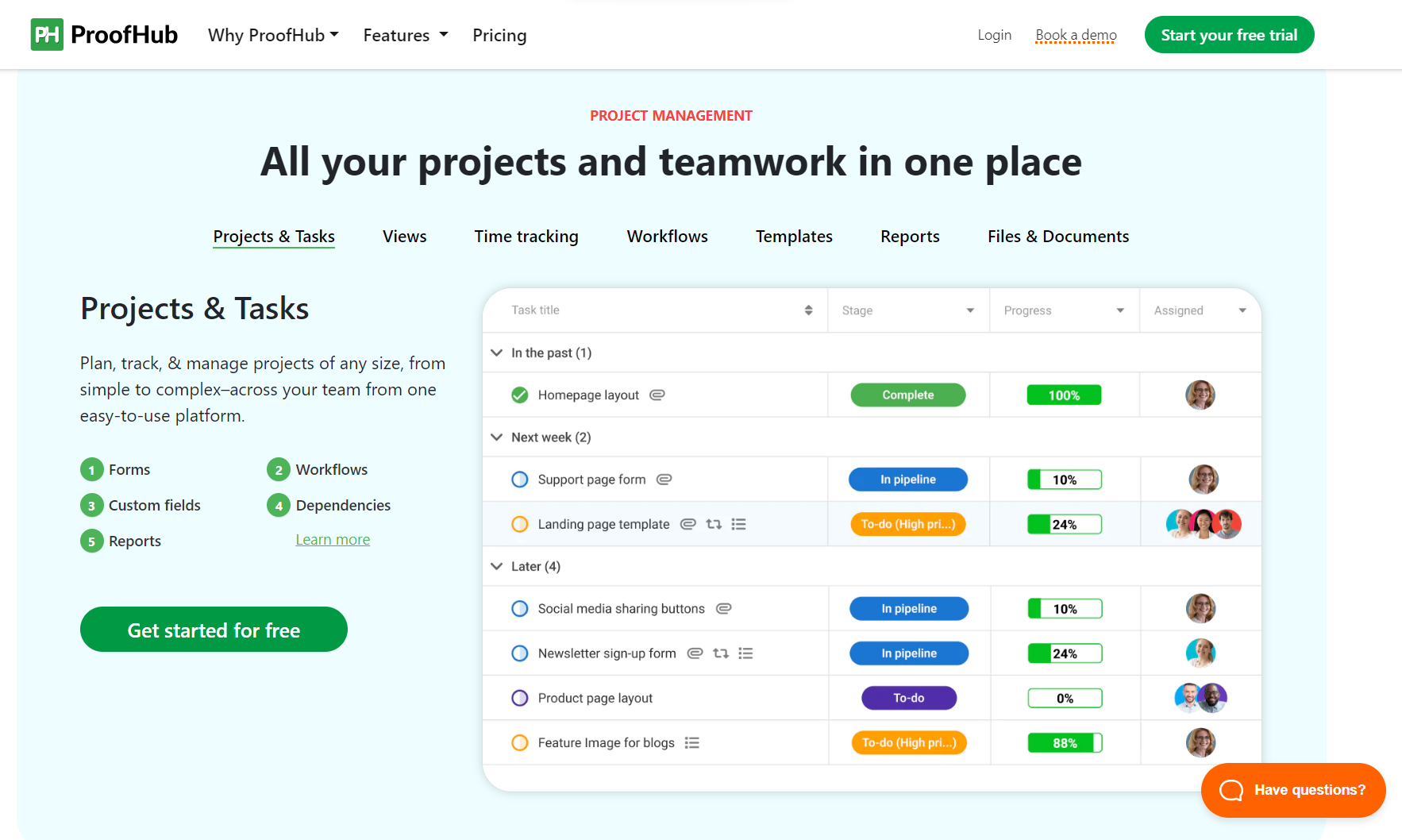1402x840 pixels.
Task: Mark Social media sharing buttons task complete
Action: 520,609
